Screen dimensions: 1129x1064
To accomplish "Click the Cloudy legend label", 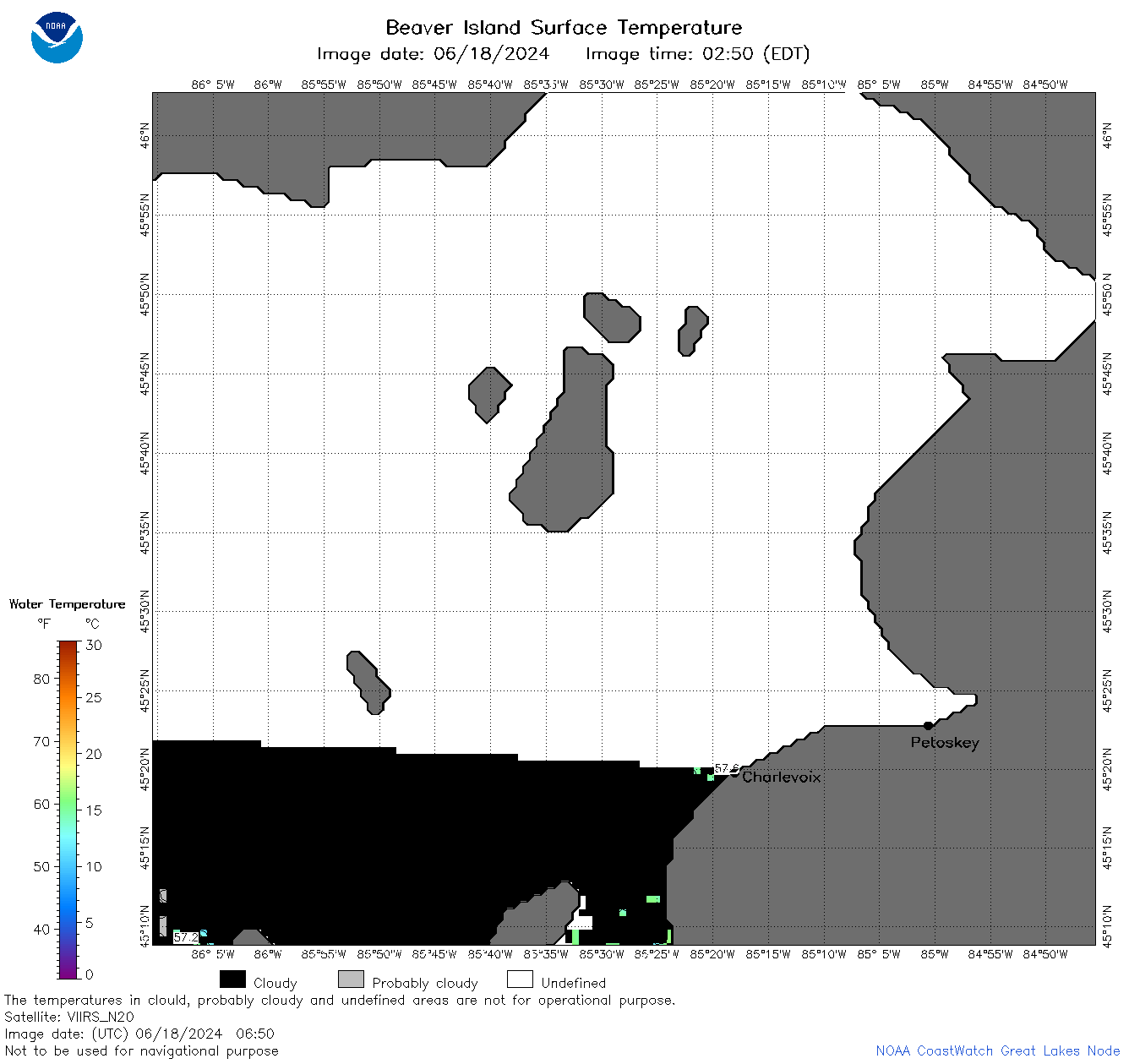I will tap(275, 983).
